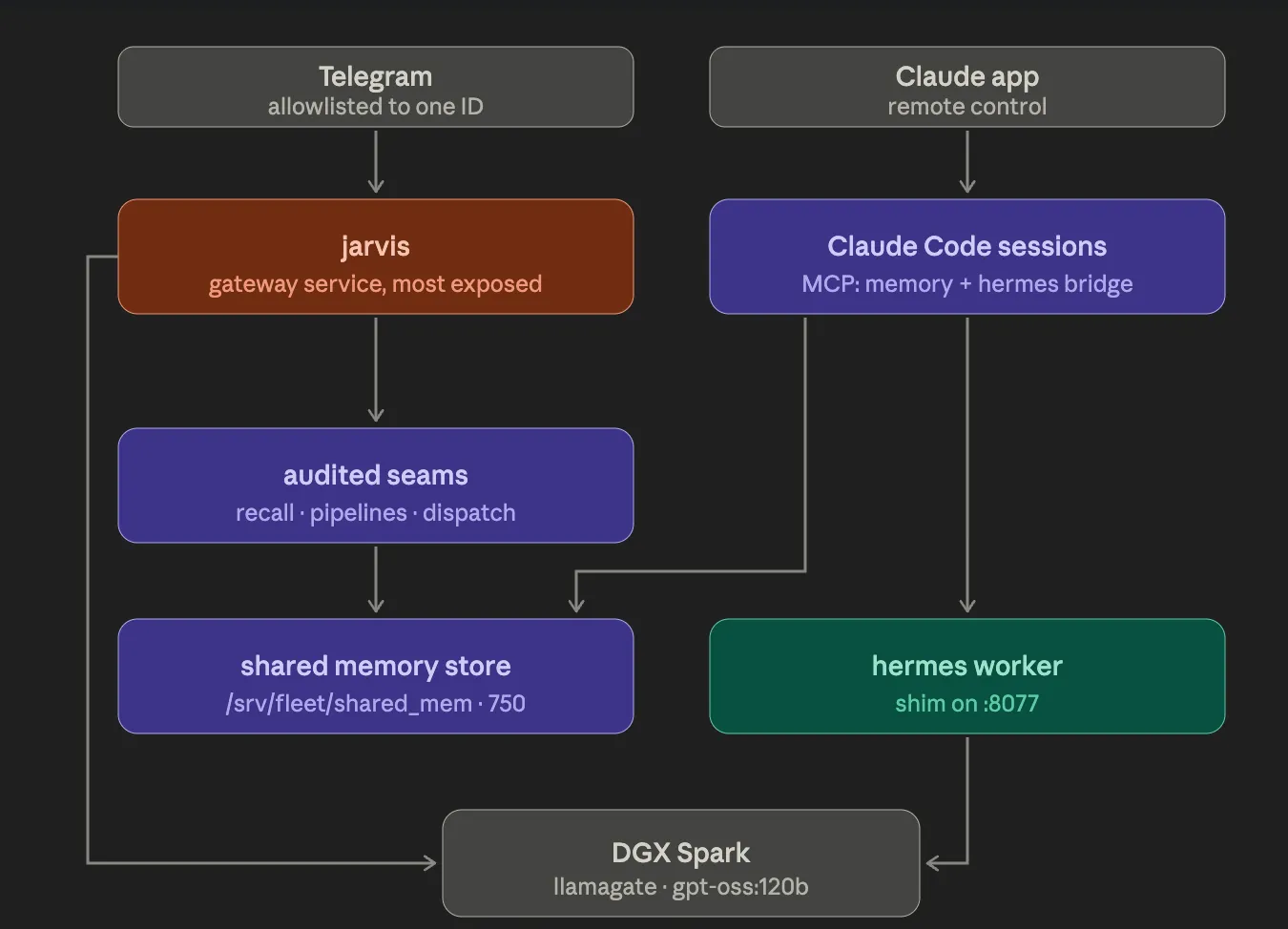Click 'recall · pipelines · dispatch' text

click(376, 513)
